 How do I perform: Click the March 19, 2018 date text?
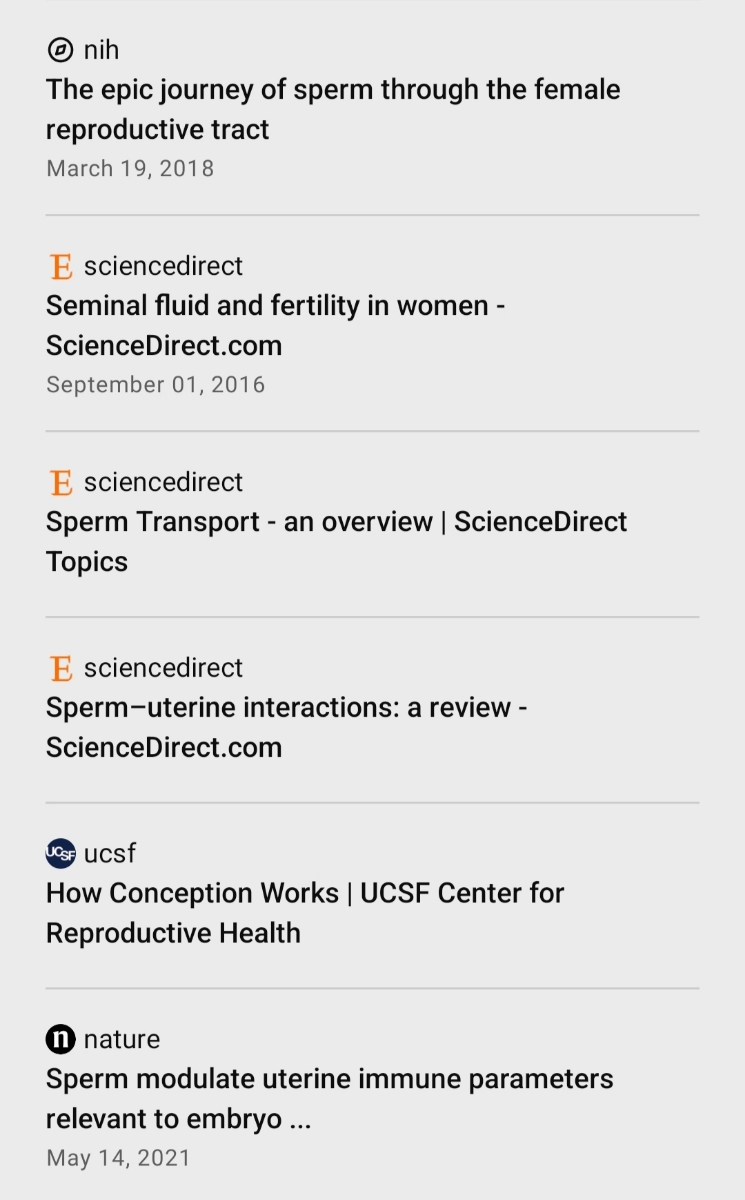[130, 168]
